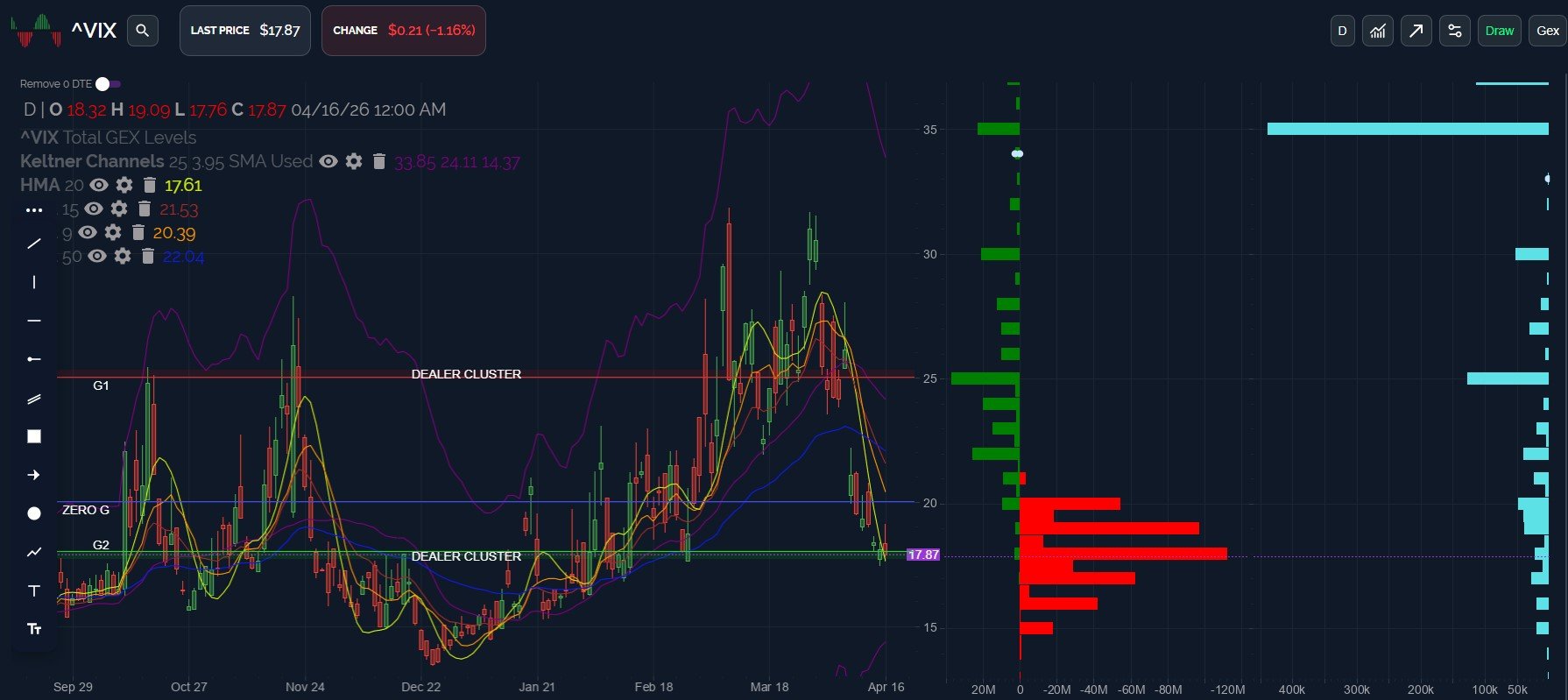Click the lower DEALER CLUSTER label

pyautogui.click(x=466, y=556)
